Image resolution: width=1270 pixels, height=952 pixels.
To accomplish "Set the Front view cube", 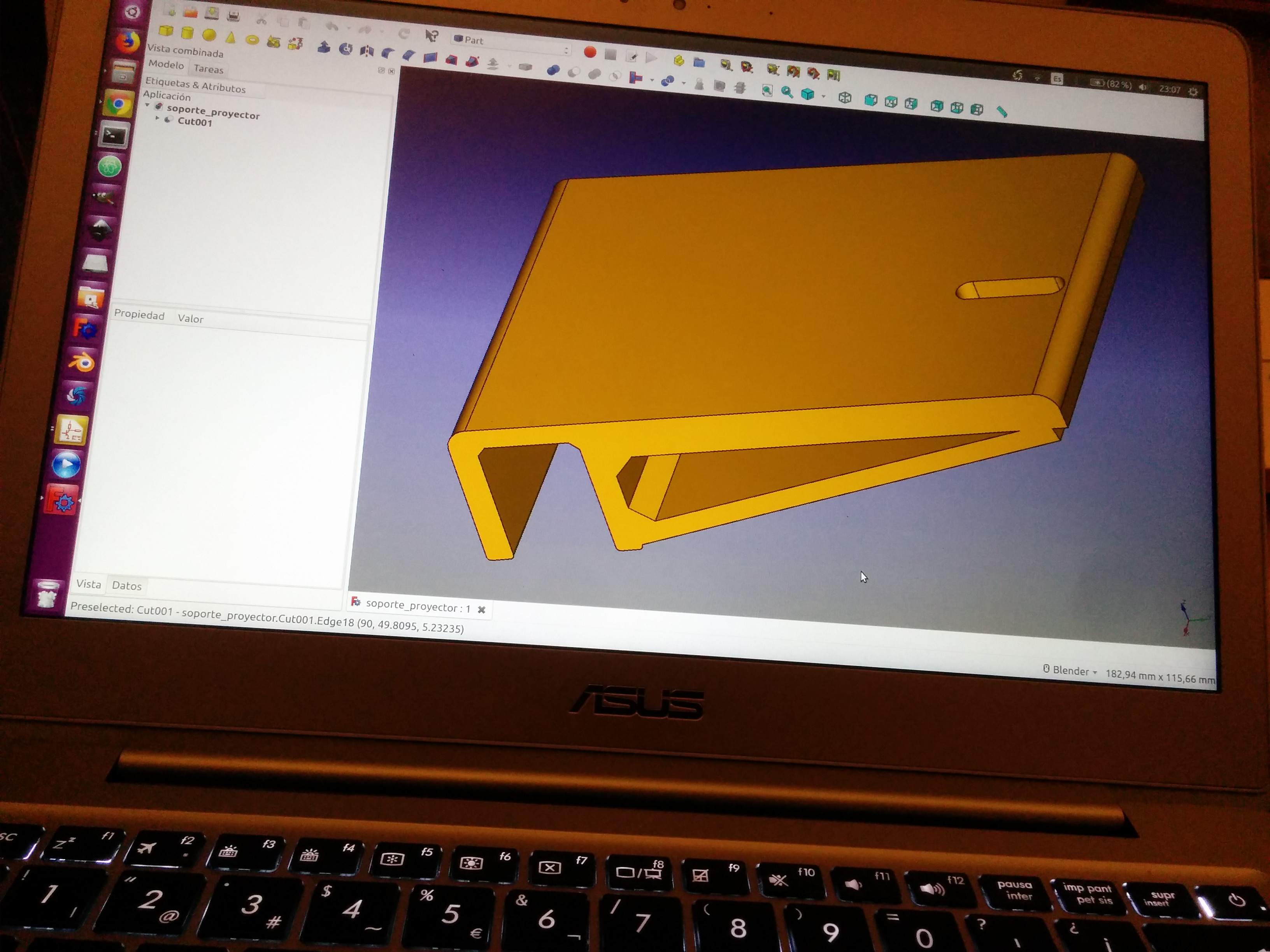I will click(x=871, y=100).
